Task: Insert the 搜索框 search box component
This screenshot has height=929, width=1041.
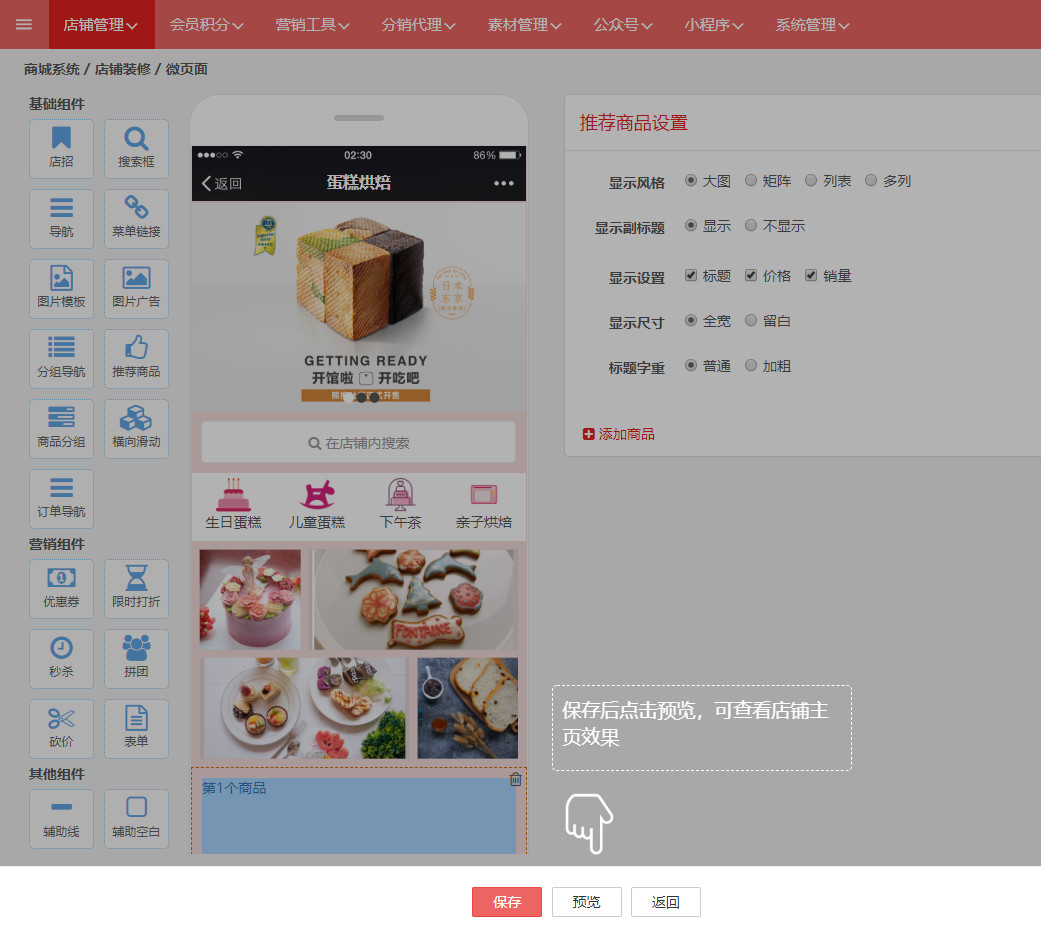Action: pos(136,149)
